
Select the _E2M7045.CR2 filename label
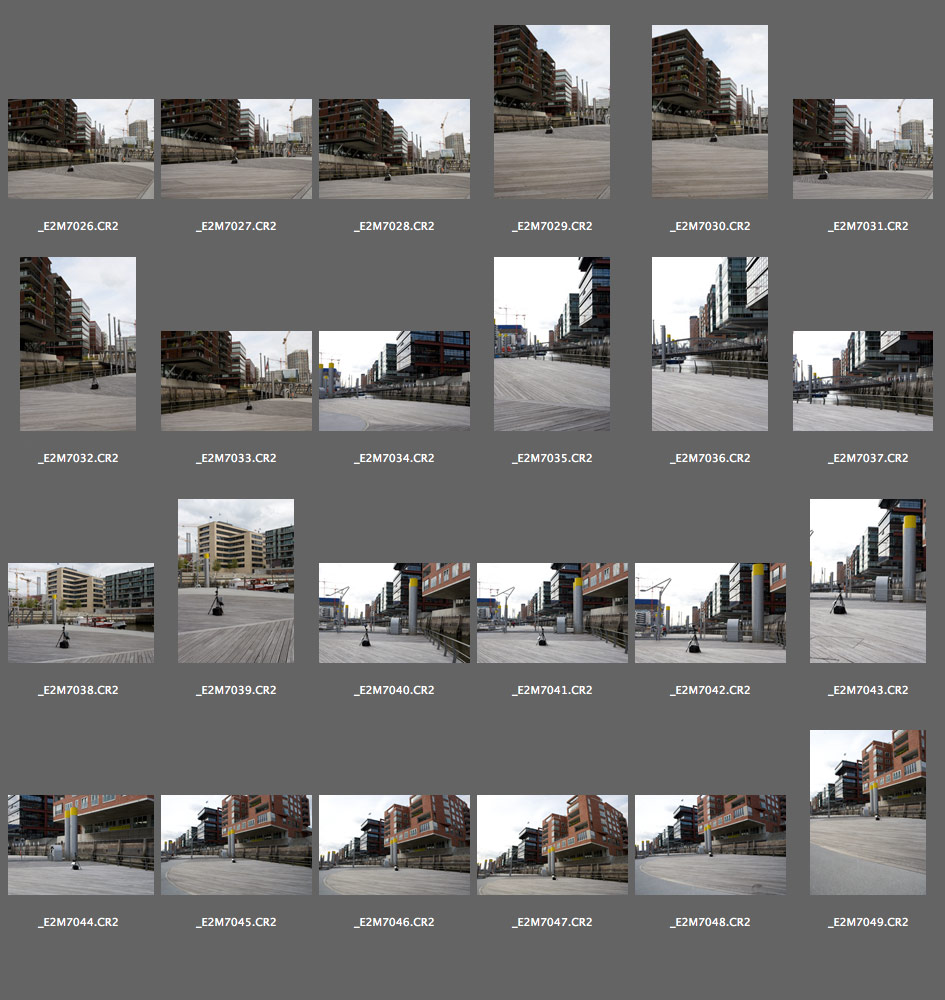tap(236, 922)
